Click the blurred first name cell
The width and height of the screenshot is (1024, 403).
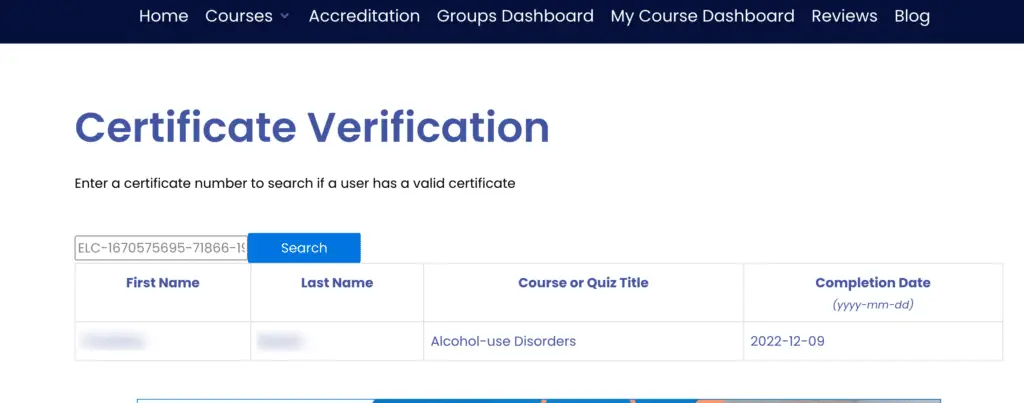(163, 341)
